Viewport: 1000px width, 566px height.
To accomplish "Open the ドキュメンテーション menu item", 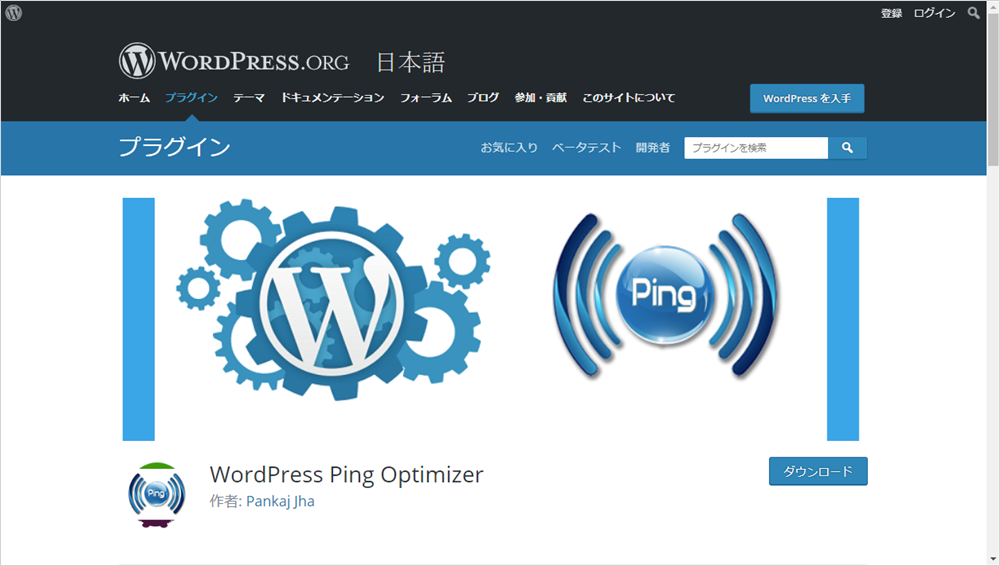I will point(332,98).
